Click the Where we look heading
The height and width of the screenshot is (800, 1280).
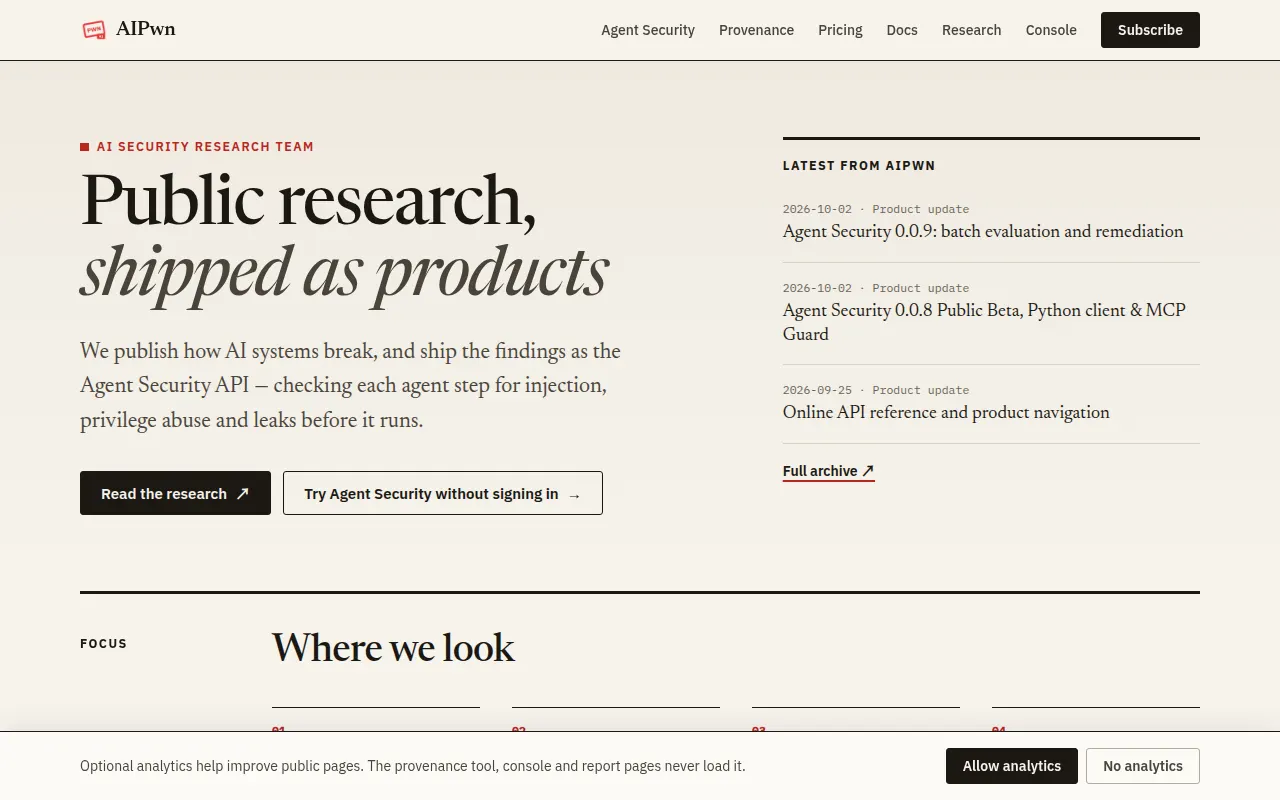click(393, 648)
